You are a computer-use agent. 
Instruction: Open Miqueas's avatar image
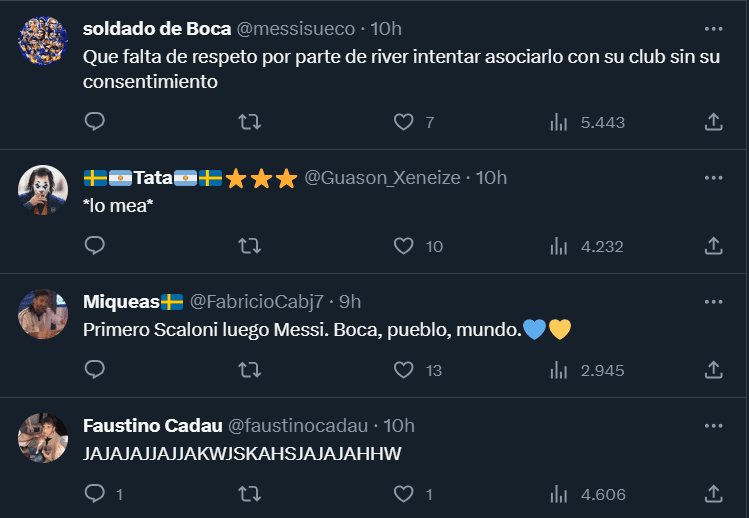tap(43, 313)
